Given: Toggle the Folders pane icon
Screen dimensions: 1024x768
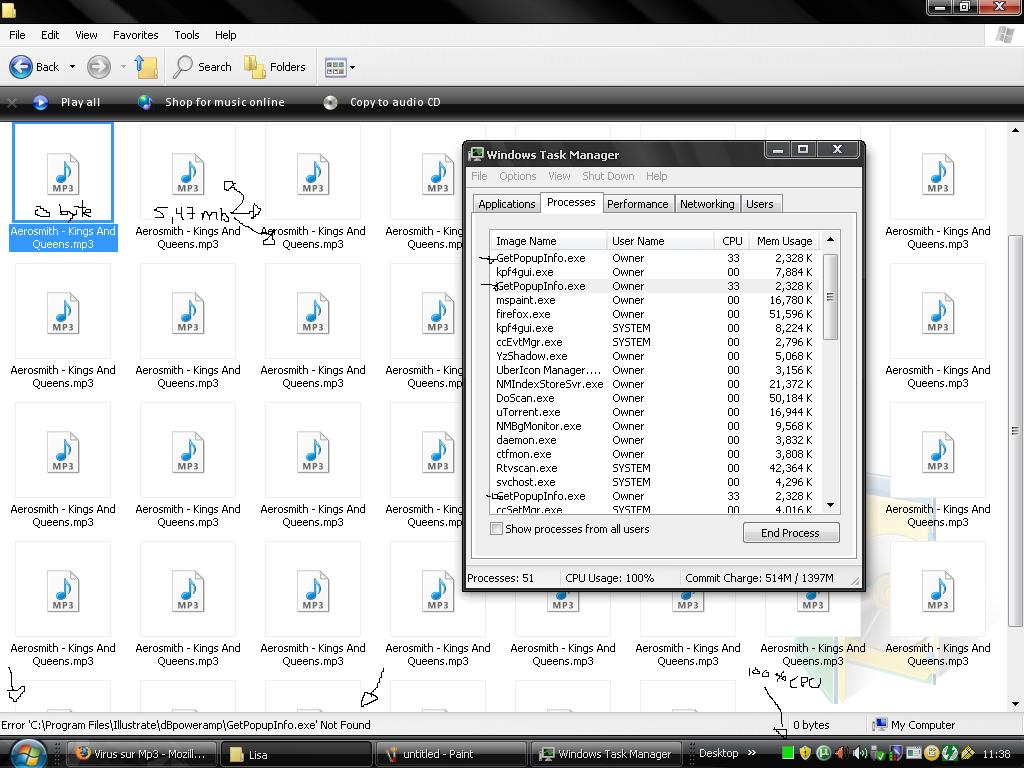Looking at the screenshot, I should coord(255,67).
